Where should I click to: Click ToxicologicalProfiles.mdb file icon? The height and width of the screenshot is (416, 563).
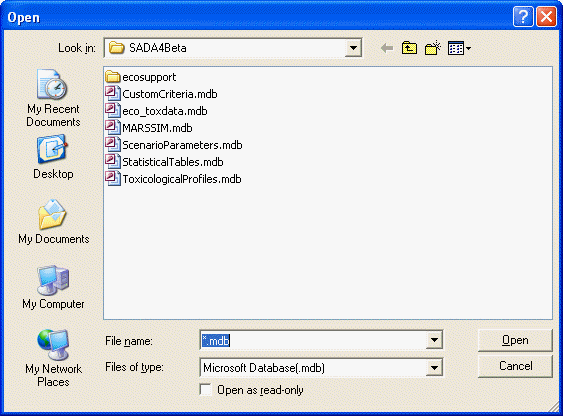pos(112,179)
